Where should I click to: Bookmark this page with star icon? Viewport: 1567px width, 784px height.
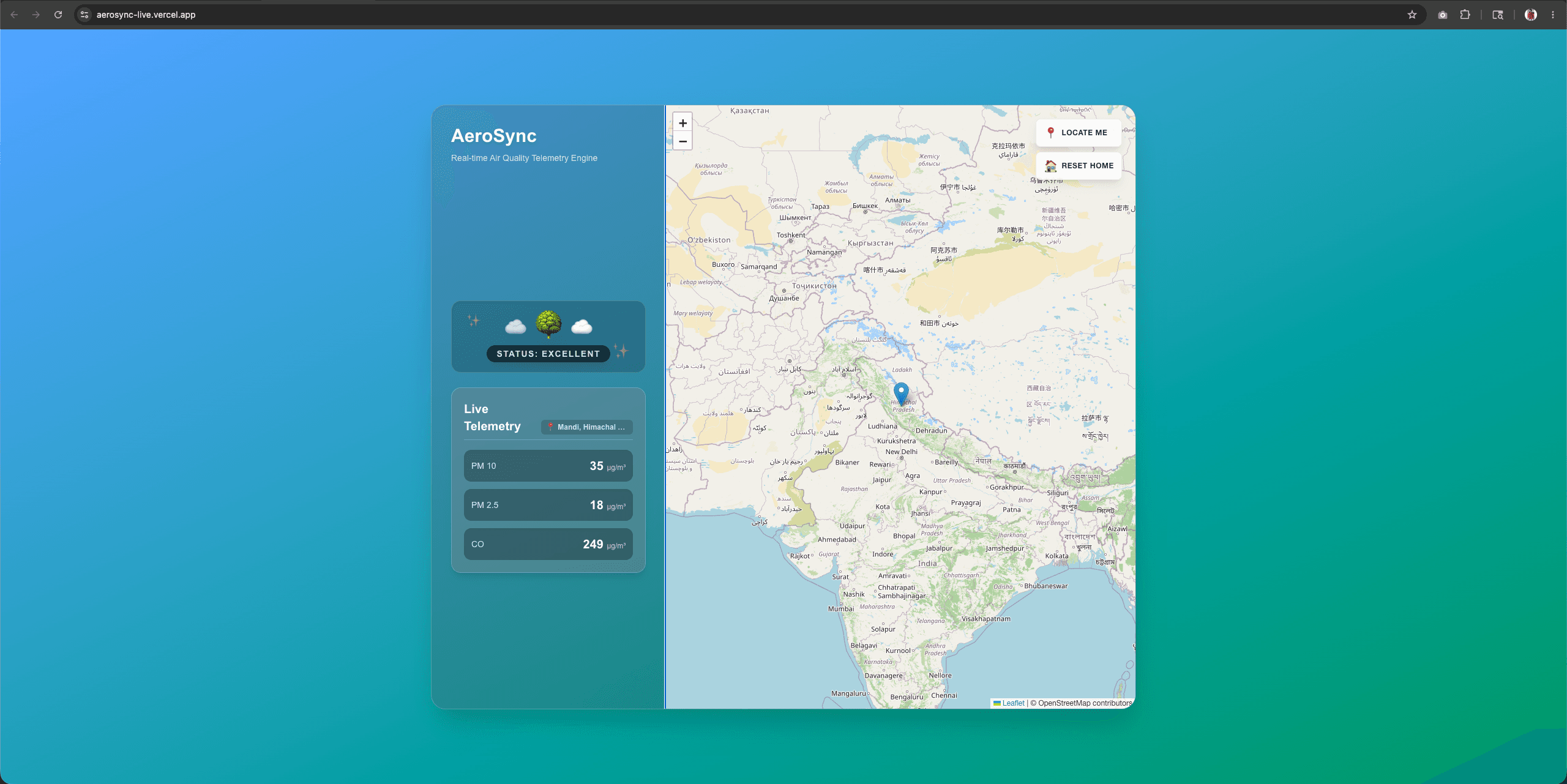1412,15
